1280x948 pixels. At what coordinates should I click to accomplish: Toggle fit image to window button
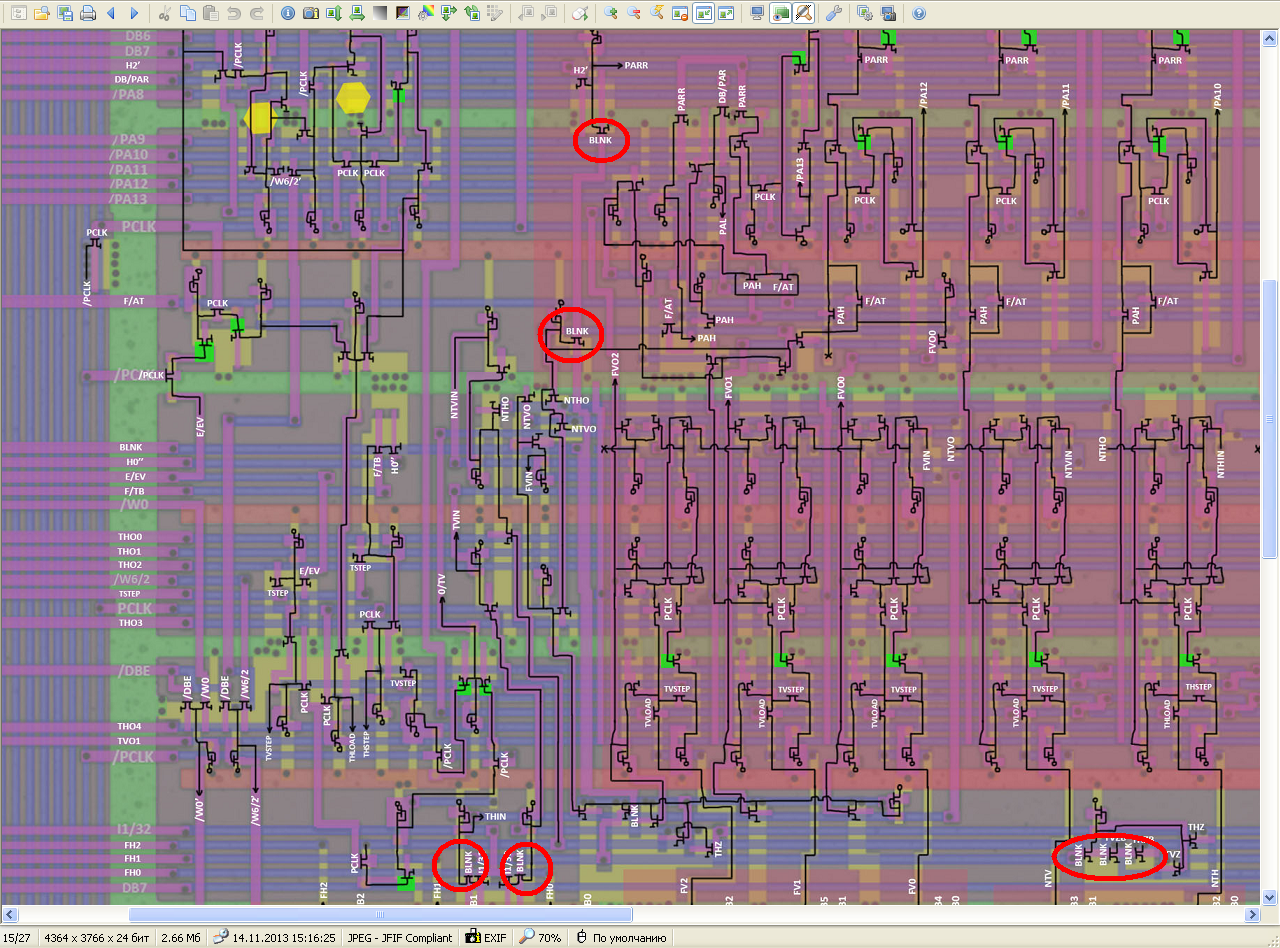point(703,14)
